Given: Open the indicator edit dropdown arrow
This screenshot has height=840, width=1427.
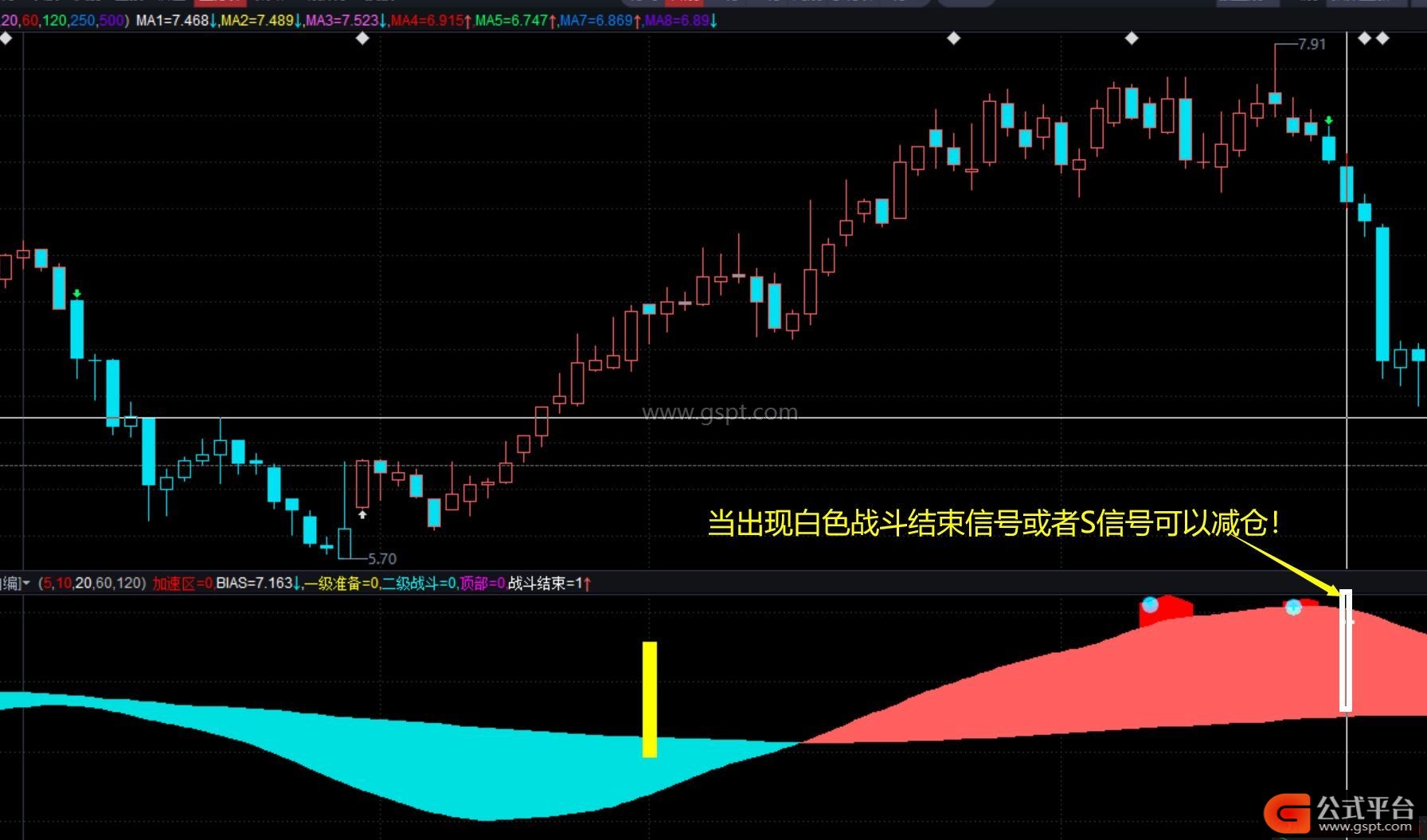Looking at the screenshot, I should [x=26, y=584].
